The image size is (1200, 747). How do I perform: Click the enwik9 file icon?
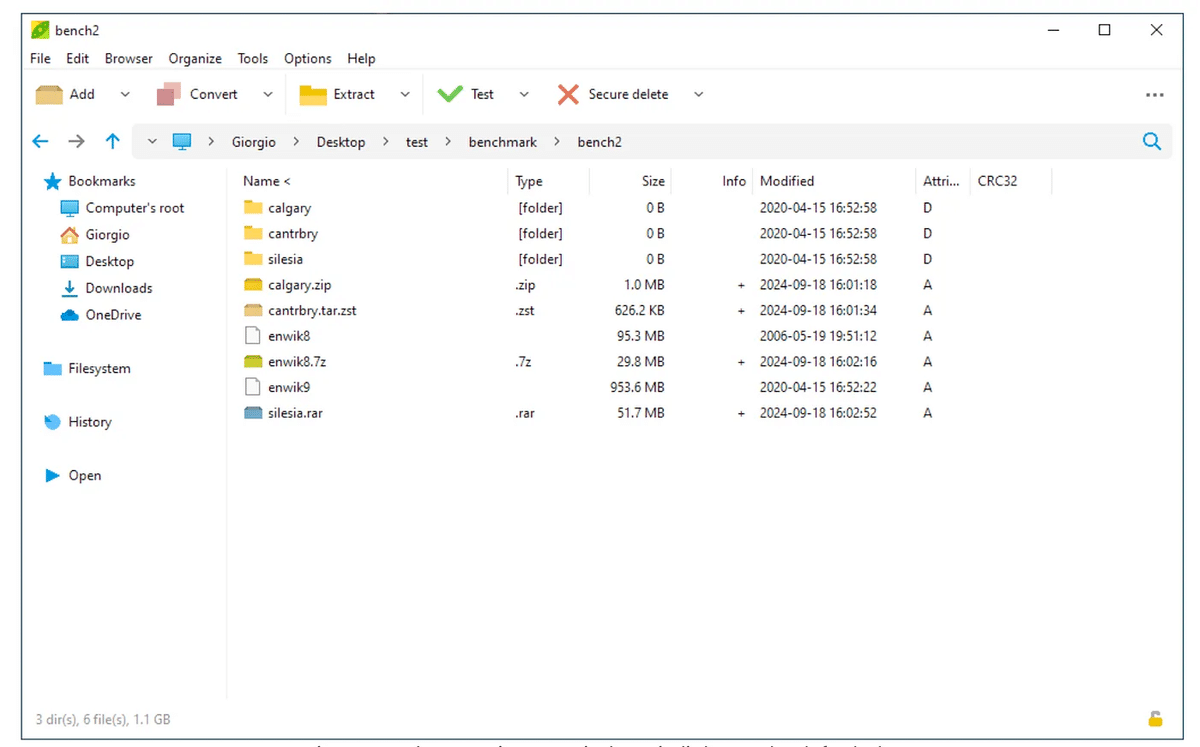tap(252, 387)
